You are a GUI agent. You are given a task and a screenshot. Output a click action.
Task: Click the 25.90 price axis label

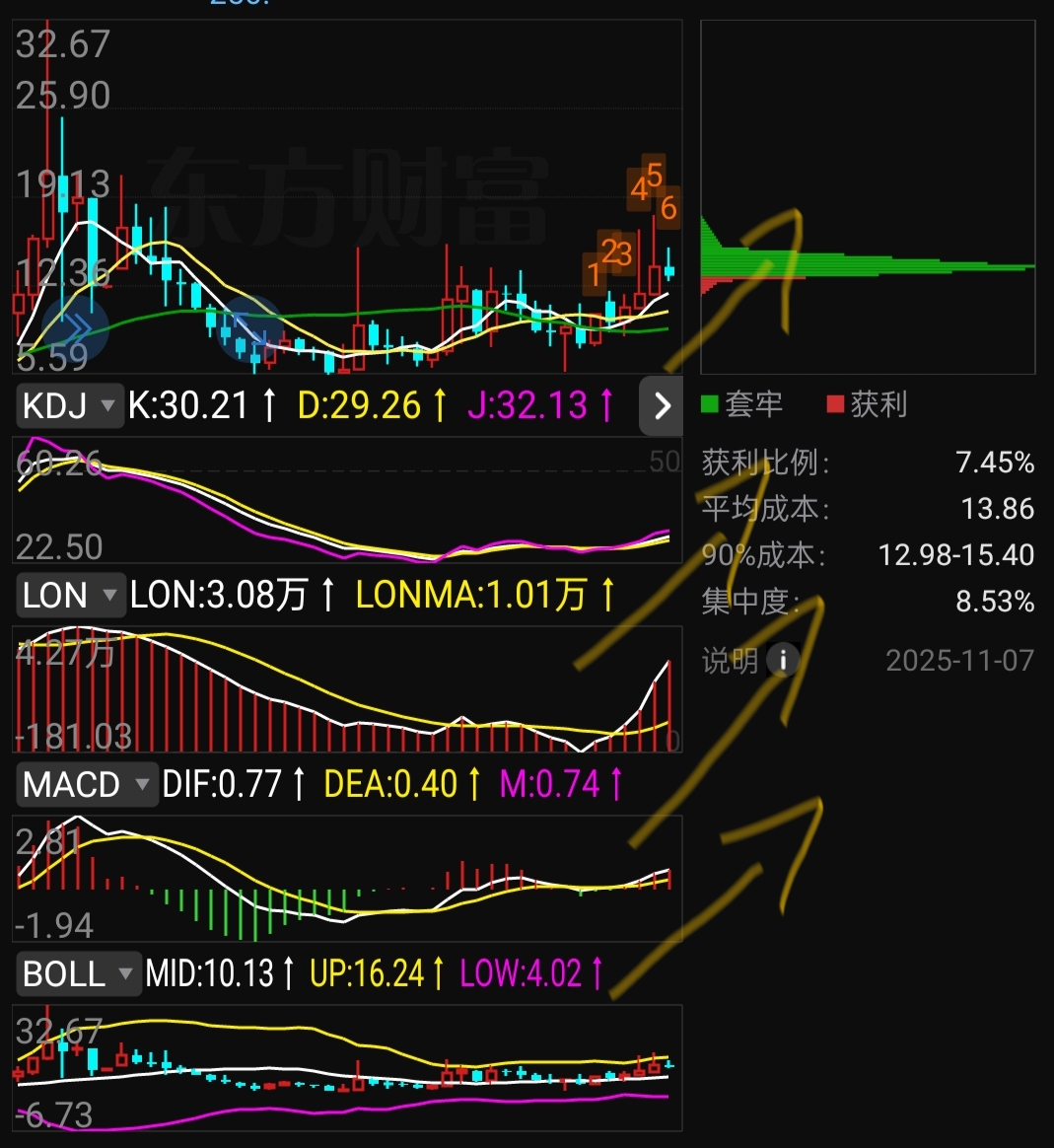[63, 96]
